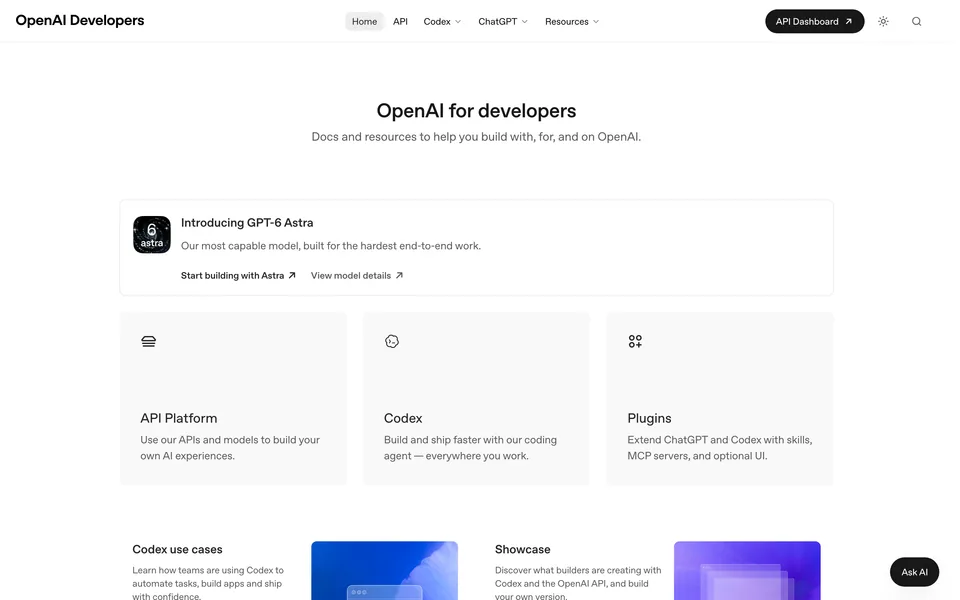Click 'Learn how teams are using Codex' text
The height and width of the screenshot is (600, 960).
(x=208, y=583)
